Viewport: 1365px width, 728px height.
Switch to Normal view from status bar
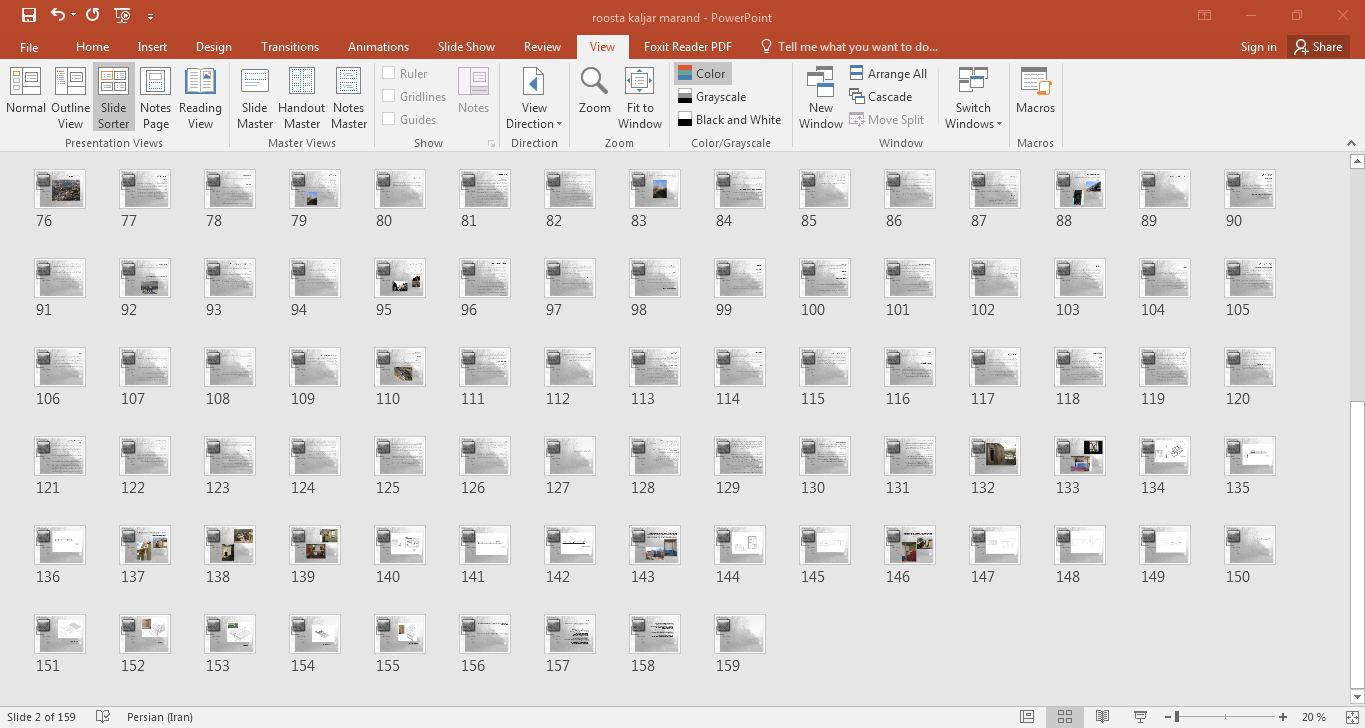[1026, 716]
